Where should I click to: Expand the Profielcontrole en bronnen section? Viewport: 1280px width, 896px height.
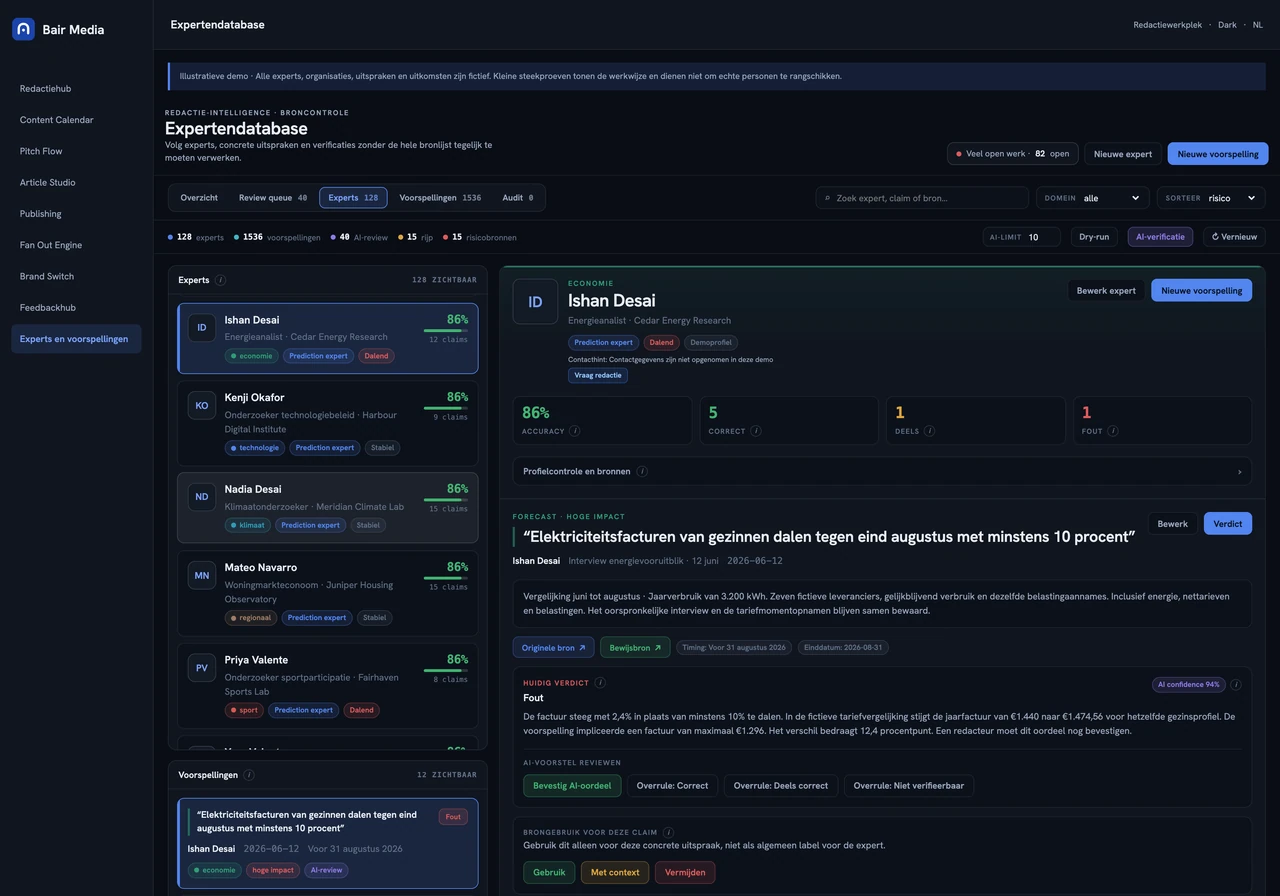[x=882, y=471]
